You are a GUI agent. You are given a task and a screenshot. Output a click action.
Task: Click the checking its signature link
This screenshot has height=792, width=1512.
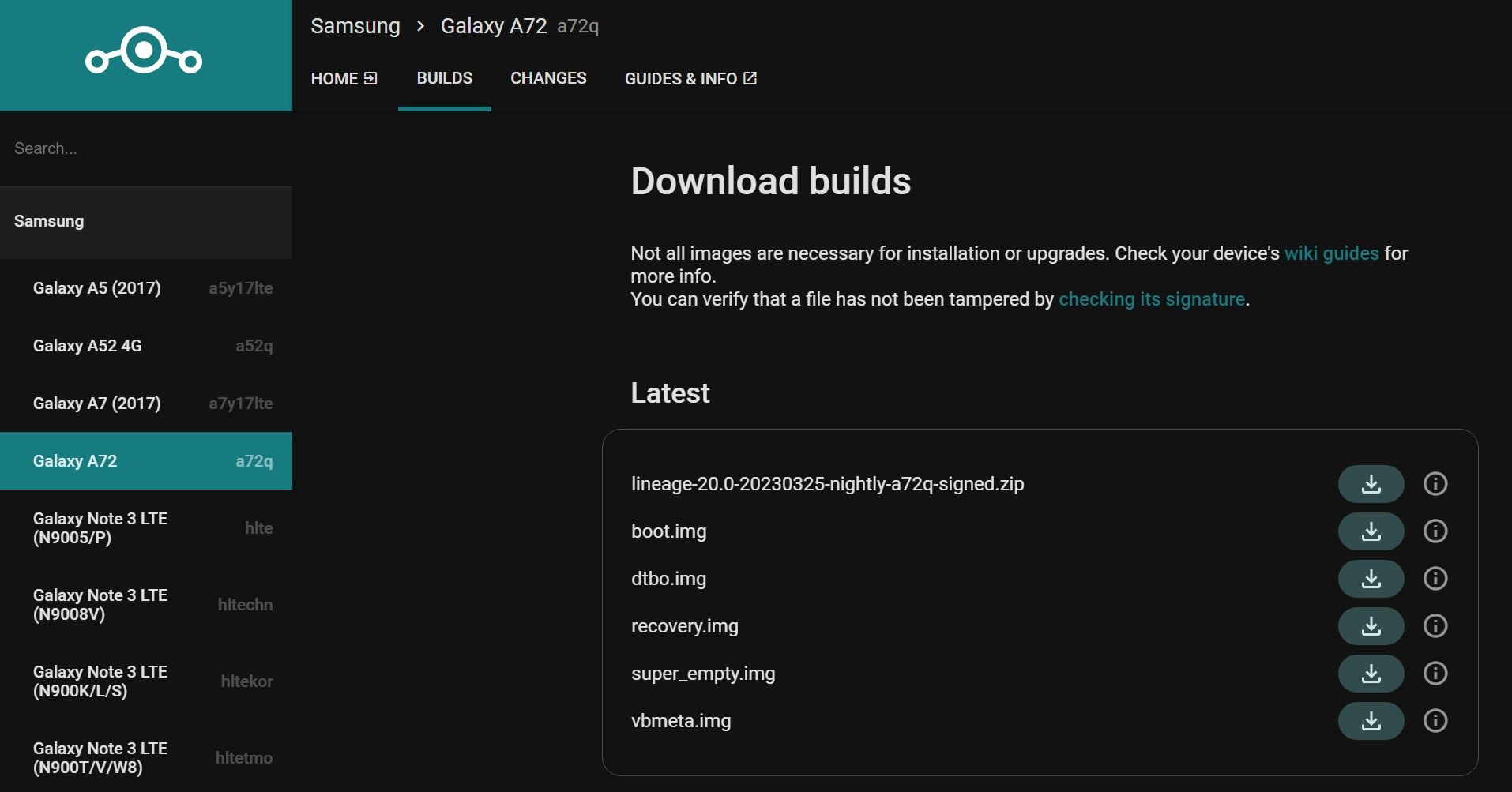(x=1153, y=299)
